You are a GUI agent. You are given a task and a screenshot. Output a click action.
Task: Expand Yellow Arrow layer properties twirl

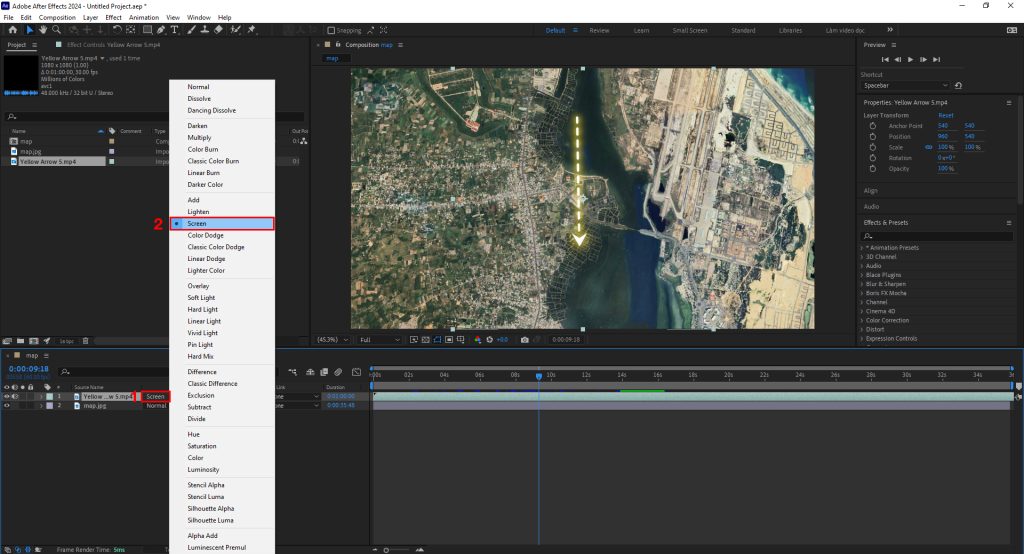[39, 396]
